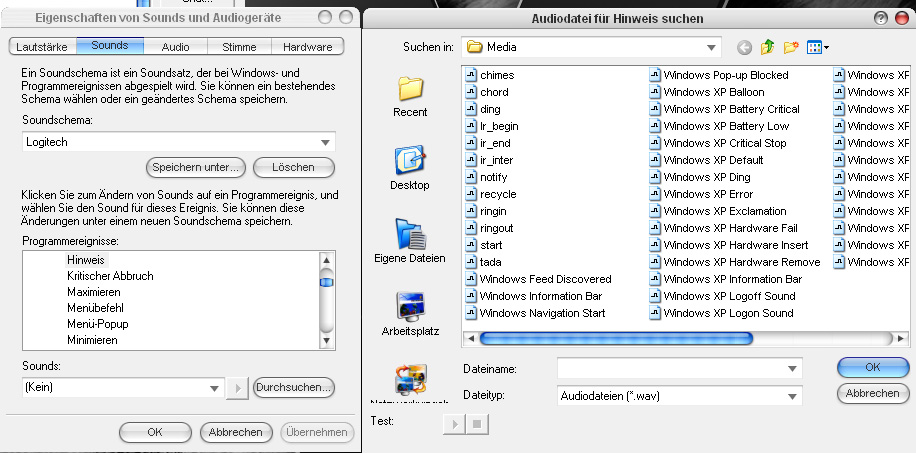Select Windows Pop-up Blocked file
Screen dimensions: 916x453
pos(719,75)
